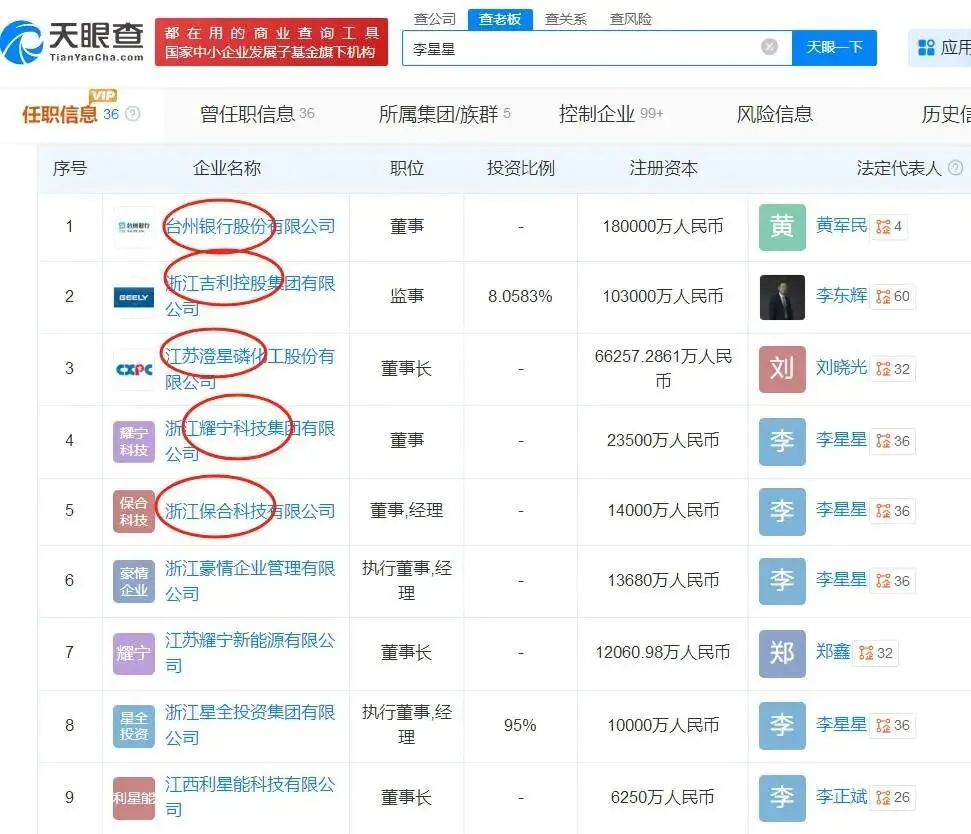Click the Taizhou Bank logo thumbnail

[133, 227]
